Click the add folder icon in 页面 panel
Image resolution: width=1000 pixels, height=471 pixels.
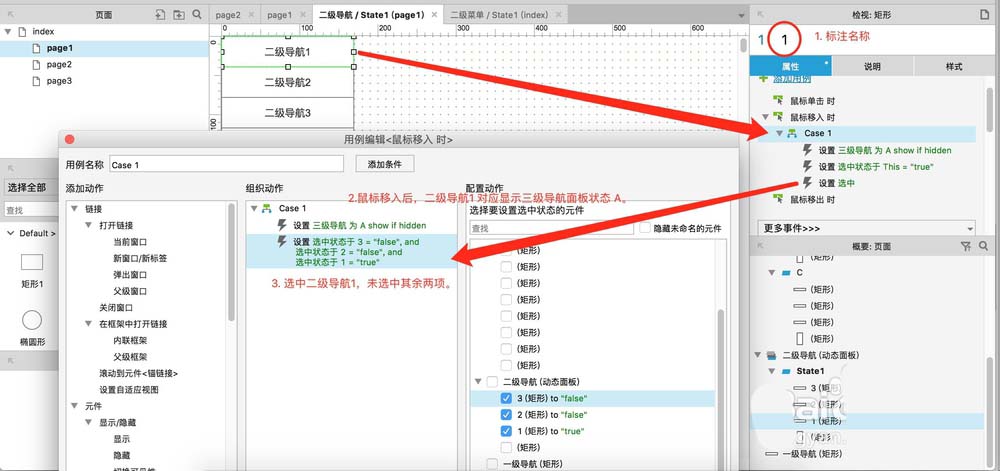tap(179, 14)
